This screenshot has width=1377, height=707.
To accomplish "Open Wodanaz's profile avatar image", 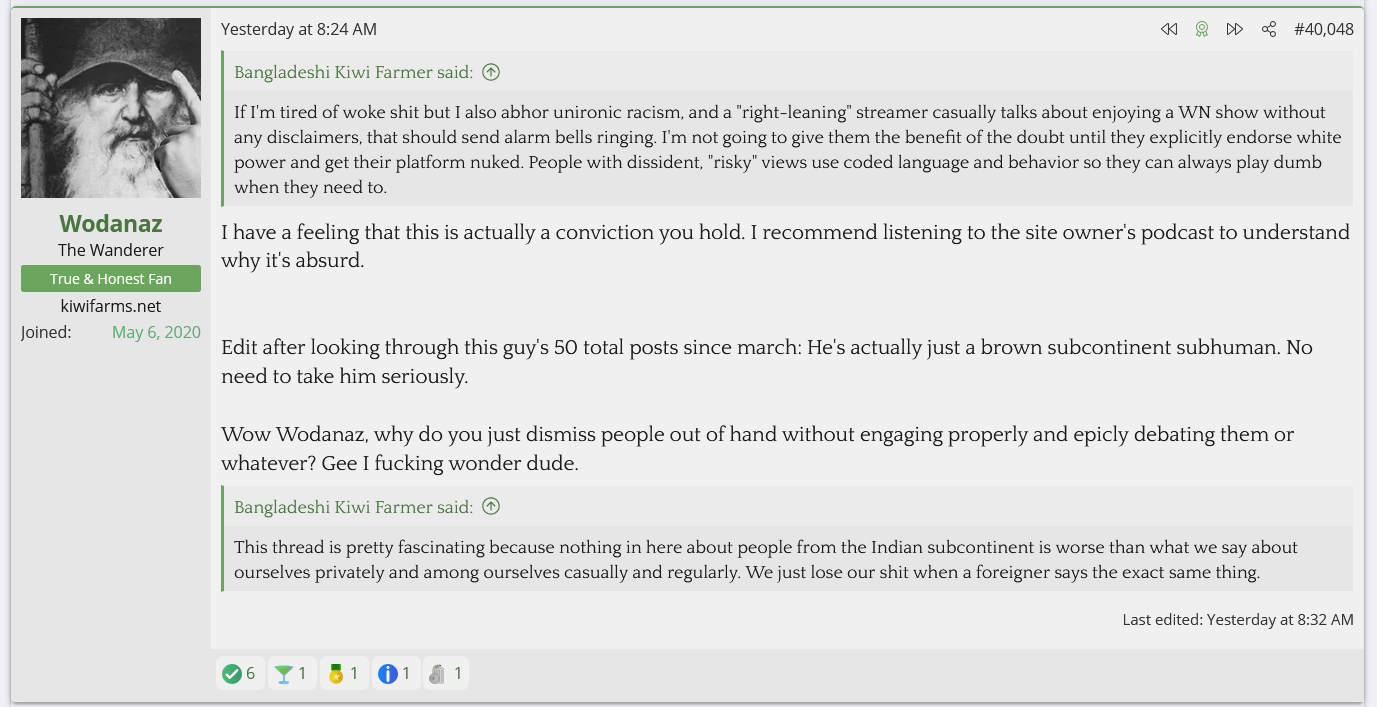I will [111, 108].
